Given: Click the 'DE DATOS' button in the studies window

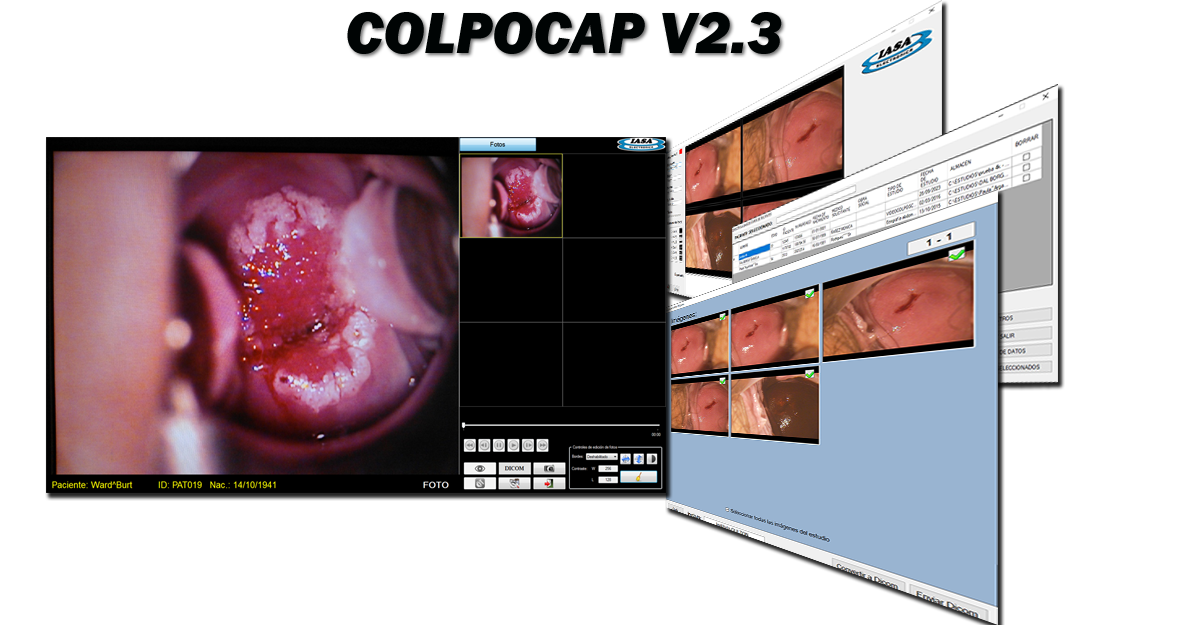Looking at the screenshot, I should tap(1027, 350).
